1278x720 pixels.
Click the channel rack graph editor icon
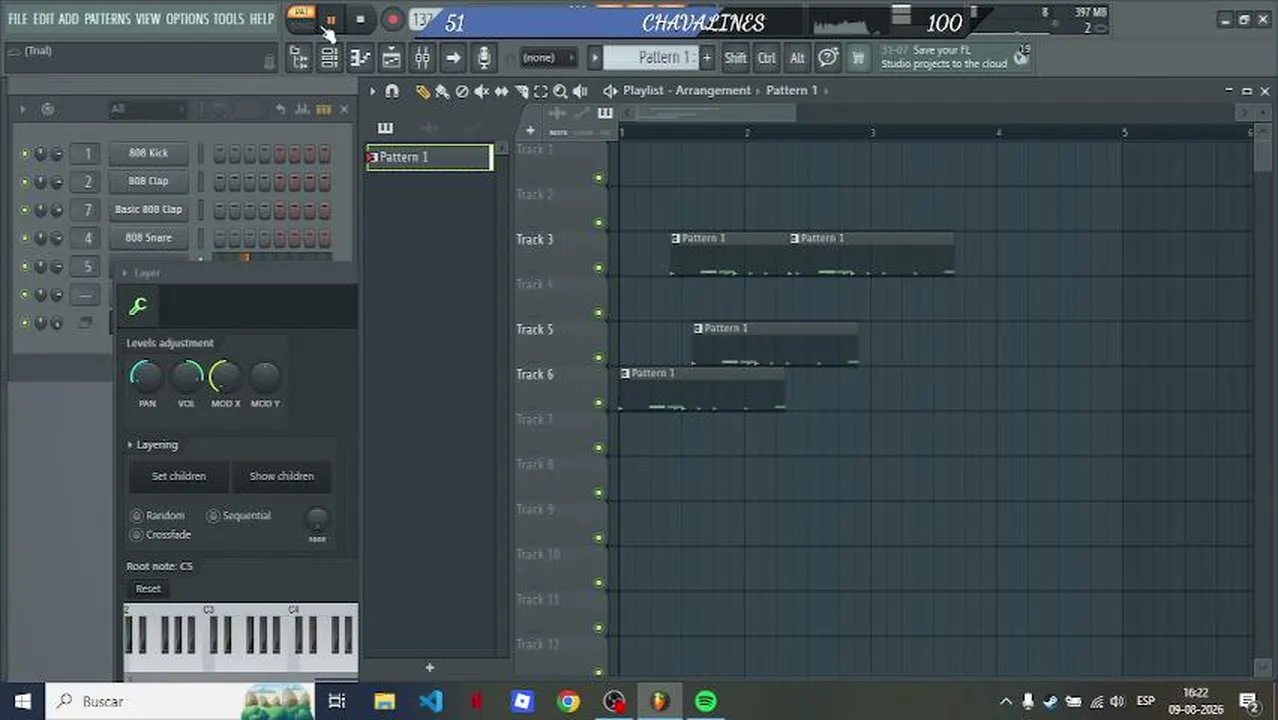303,109
